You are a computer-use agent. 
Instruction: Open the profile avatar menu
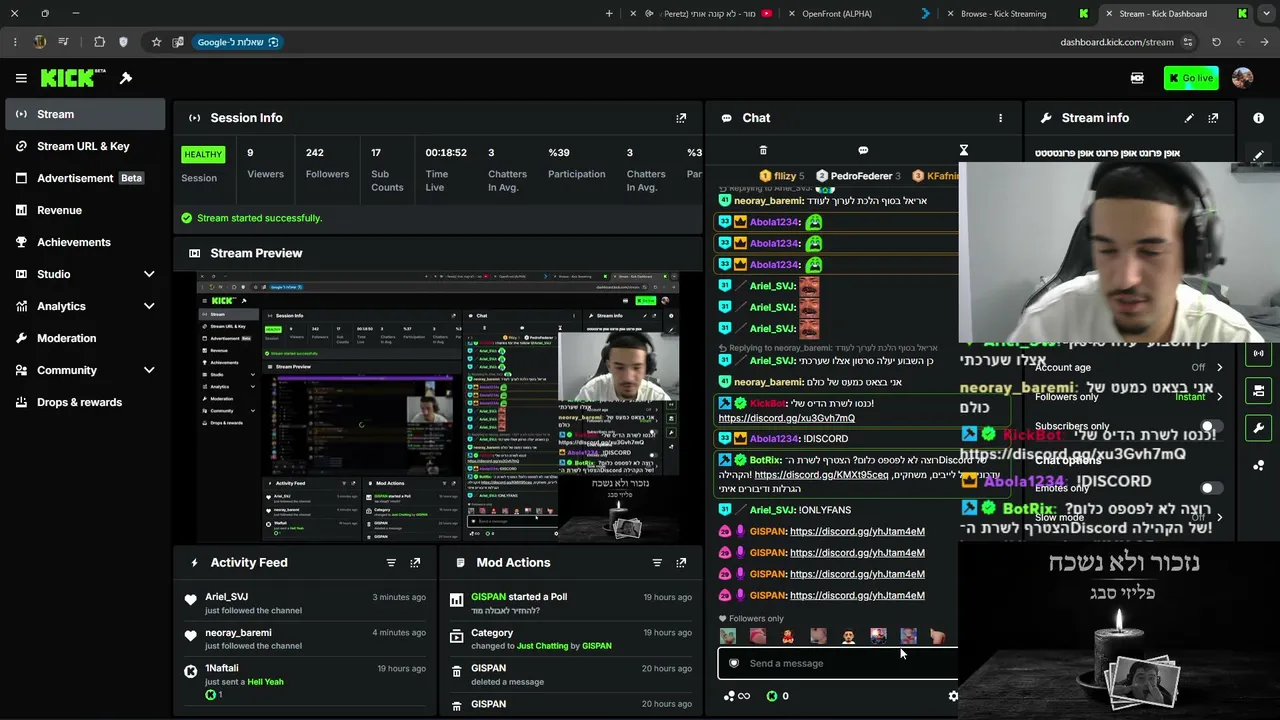click(1243, 78)
